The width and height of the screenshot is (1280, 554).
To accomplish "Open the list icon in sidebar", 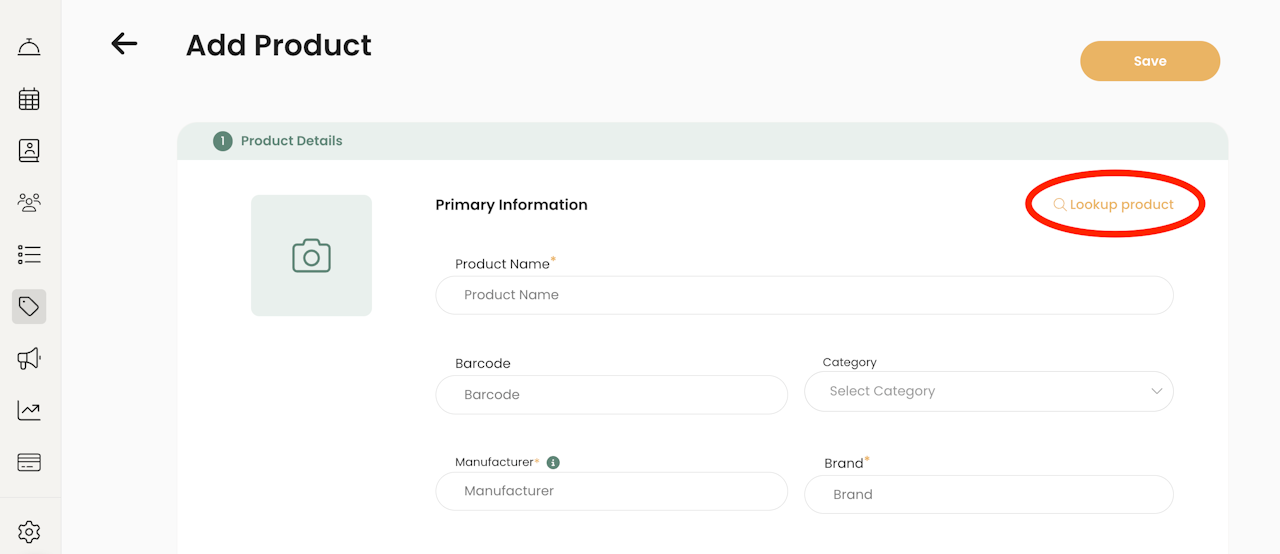I will 29,254.
